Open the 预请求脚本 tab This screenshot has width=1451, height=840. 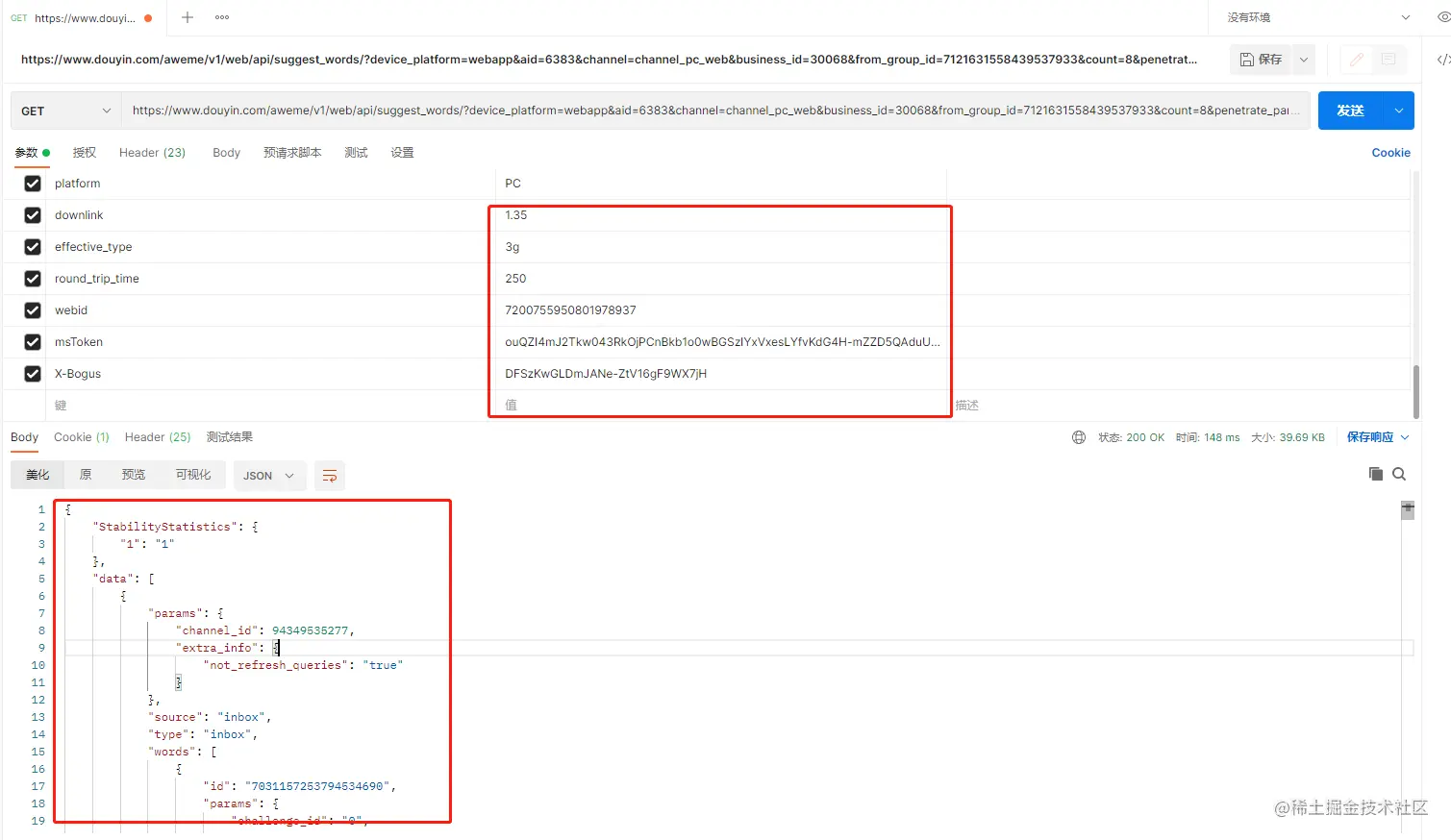point(292,153)
